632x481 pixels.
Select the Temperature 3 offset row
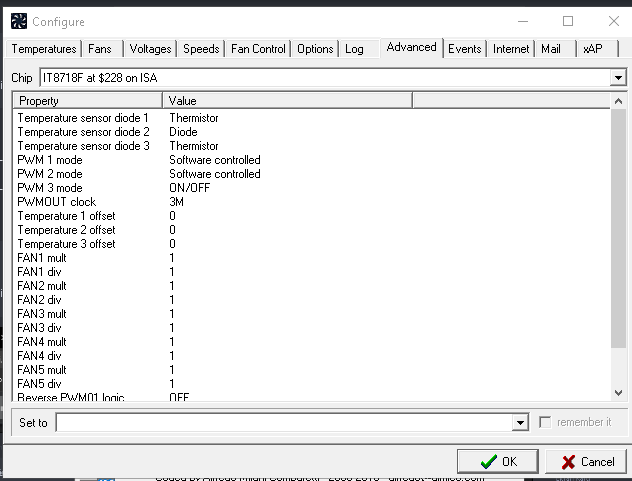click(x=312, y=244)
